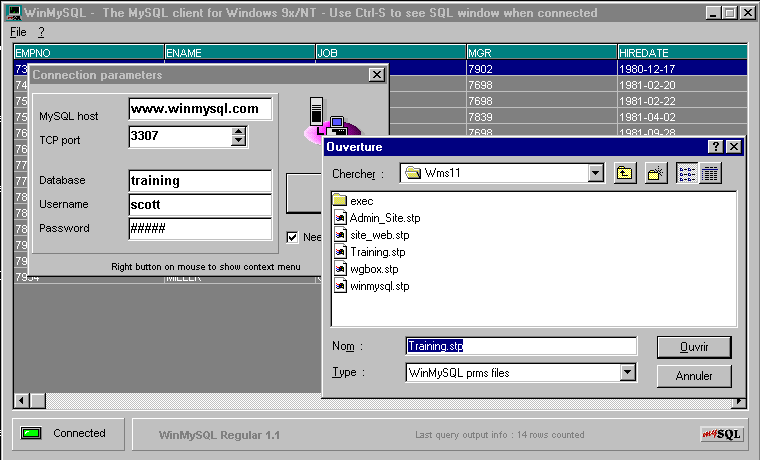Select the HIREDATE cell 1981-02-20
The height and width of the screenshot is (460, 760).
(682, 85)
